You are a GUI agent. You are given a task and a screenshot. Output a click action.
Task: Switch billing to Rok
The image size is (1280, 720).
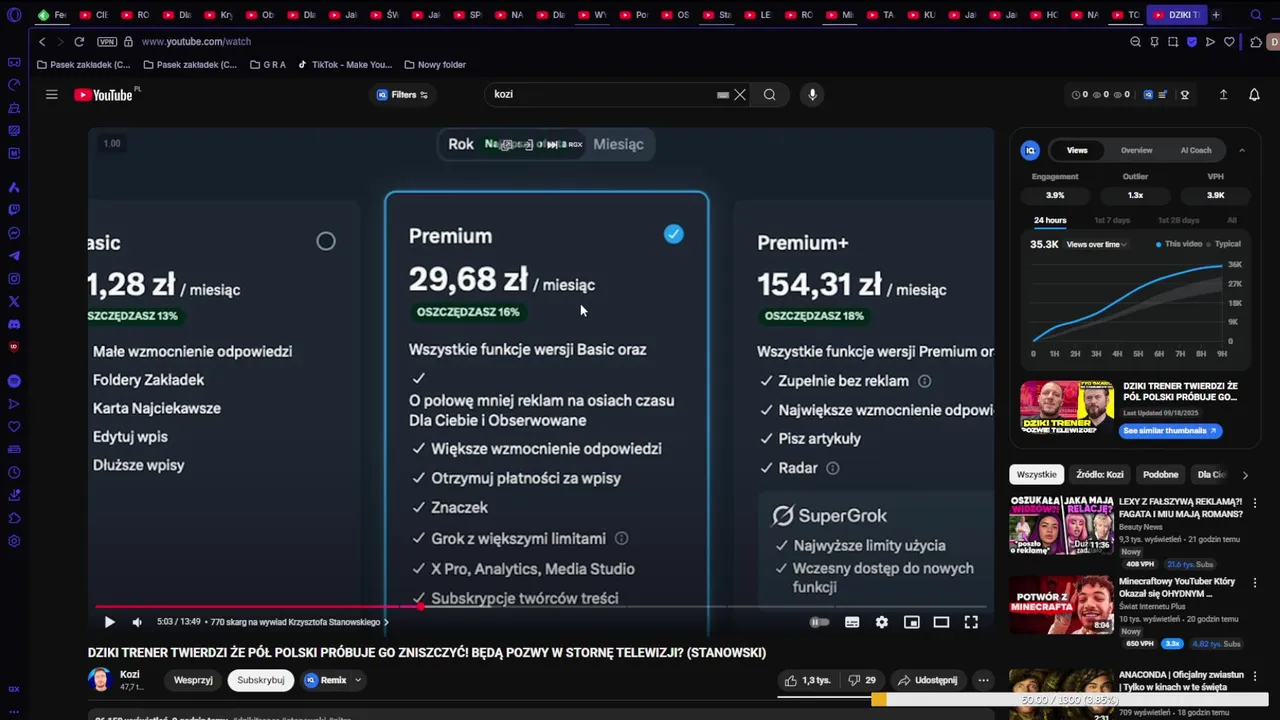pyautogui.click(x=461, y=144)
